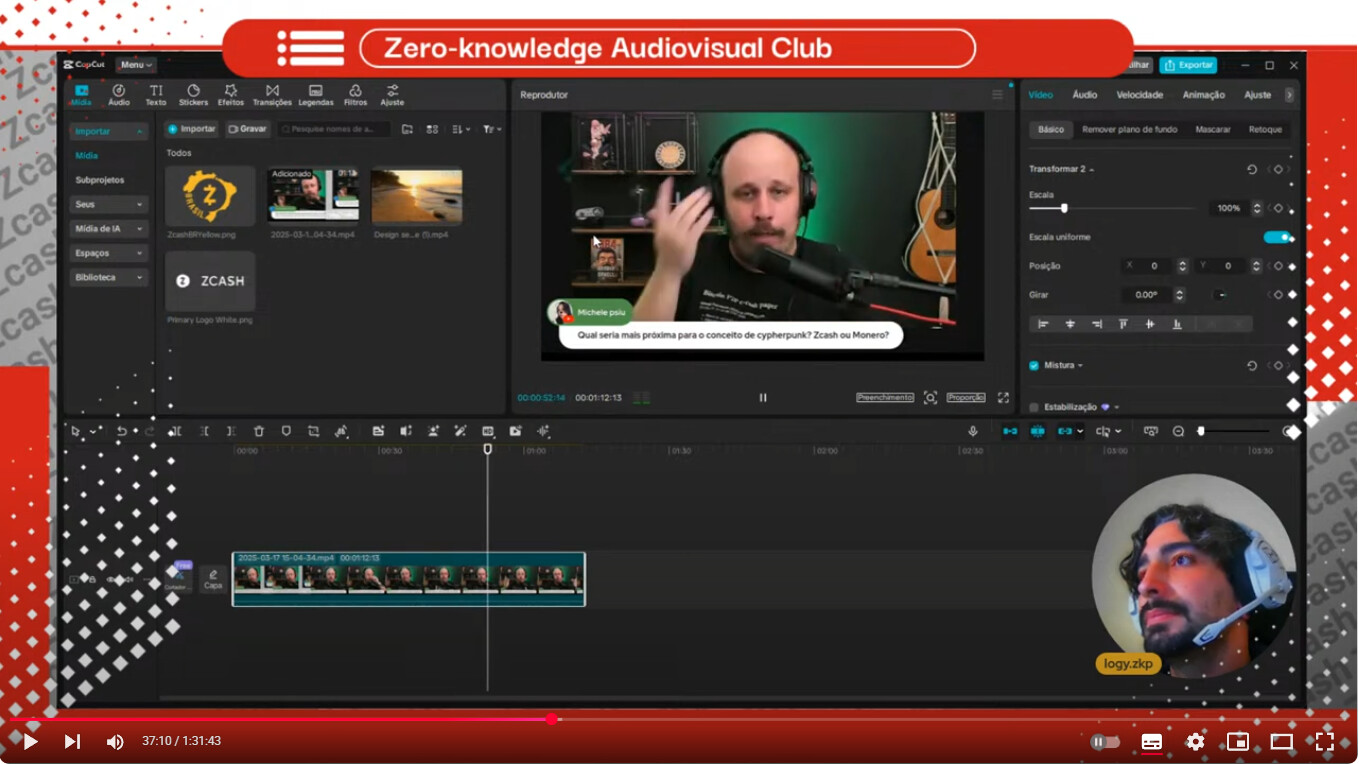Delete the selected clip with trash icon
The height and width of the screenshot is (764, 1359).
[x=259, y=431]
